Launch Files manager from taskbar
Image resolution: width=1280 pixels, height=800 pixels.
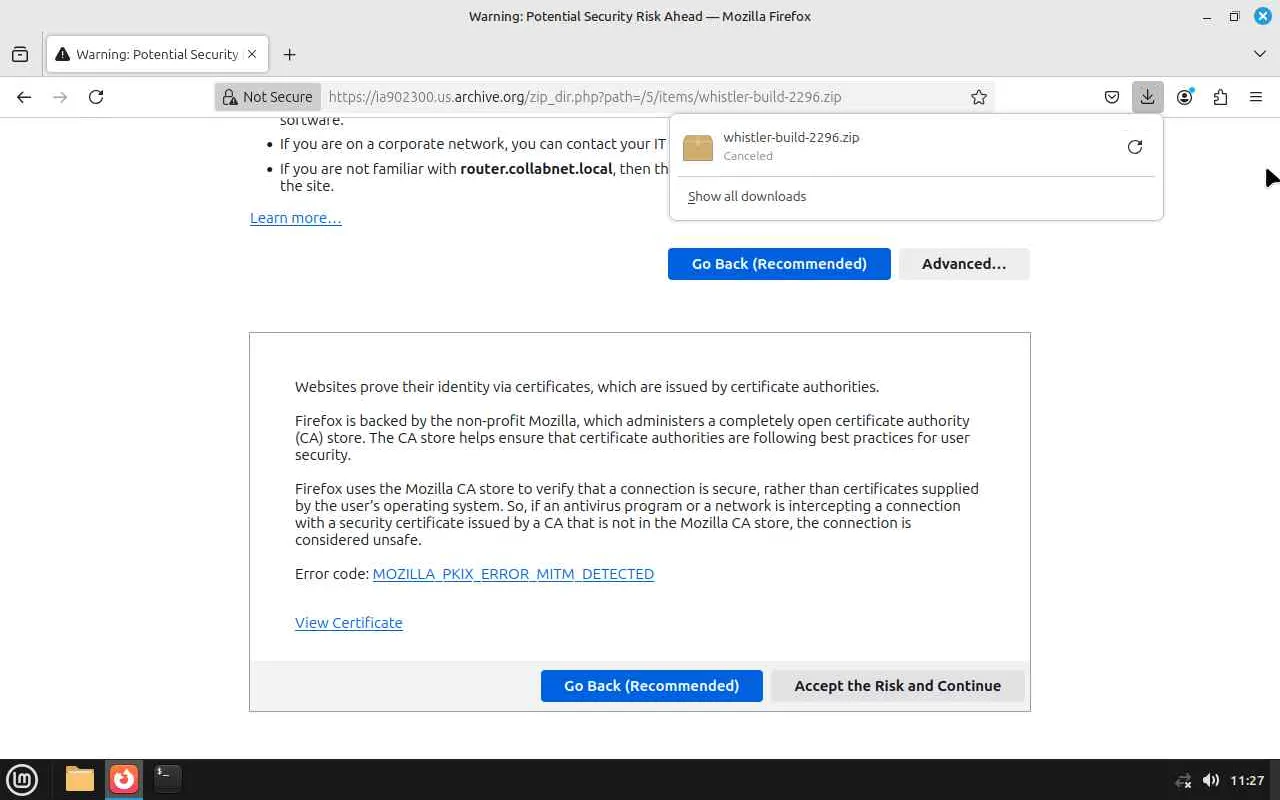(80, 779)
